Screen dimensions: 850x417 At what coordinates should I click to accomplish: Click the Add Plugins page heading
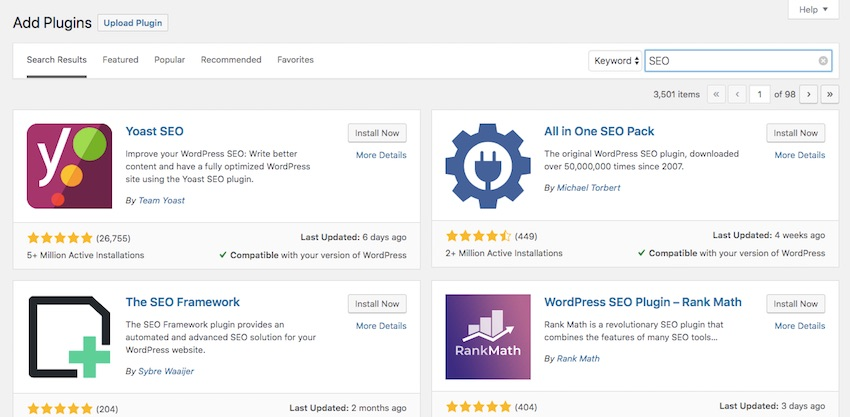[52, 23]
